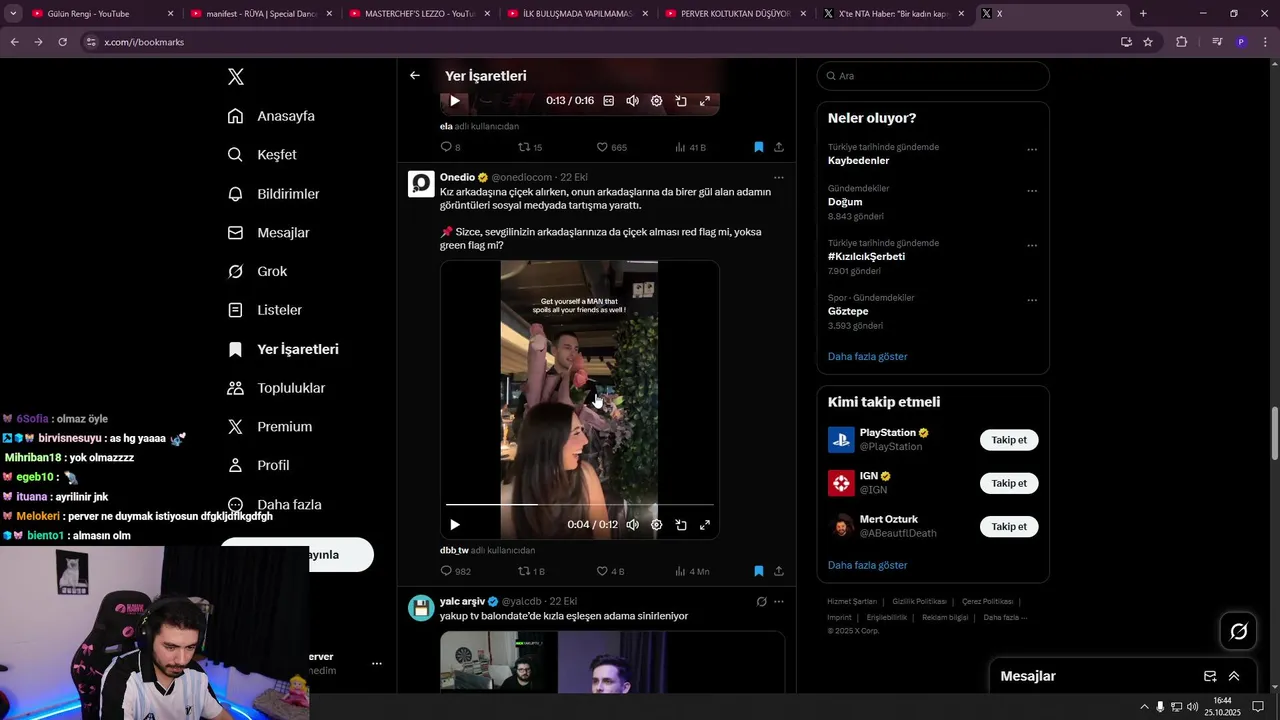Screen dimensions: 1280x720
Task: Play the top video in feed
Action: click(455, 101)
